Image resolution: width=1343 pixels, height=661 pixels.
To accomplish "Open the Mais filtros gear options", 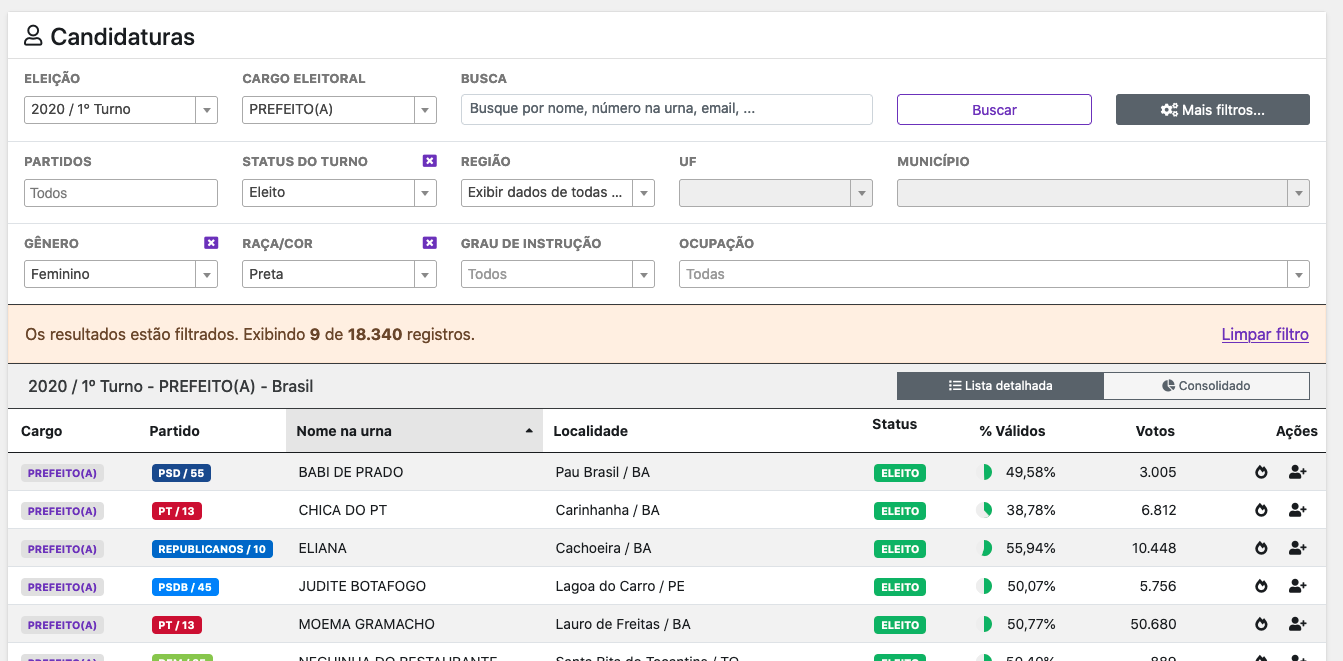I will point(1212,109).
